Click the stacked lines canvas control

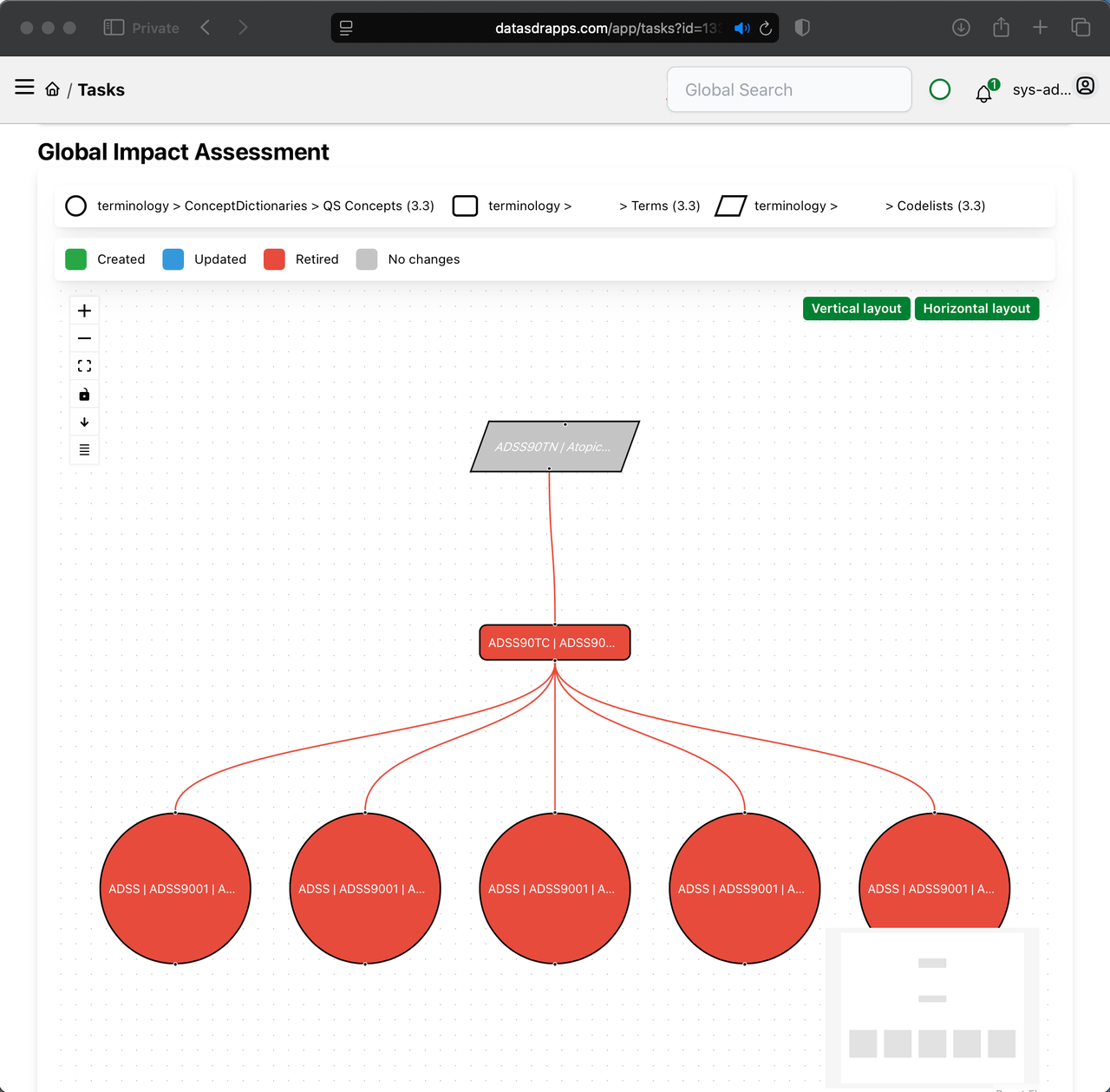(x=84, y=450)
